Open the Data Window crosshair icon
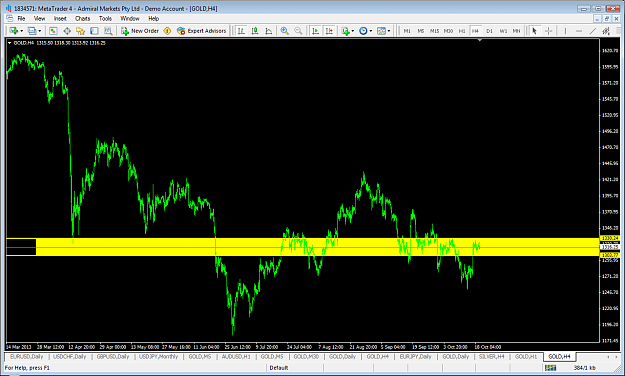The width and height of the screenshot is (625, 376). (67, 31)
